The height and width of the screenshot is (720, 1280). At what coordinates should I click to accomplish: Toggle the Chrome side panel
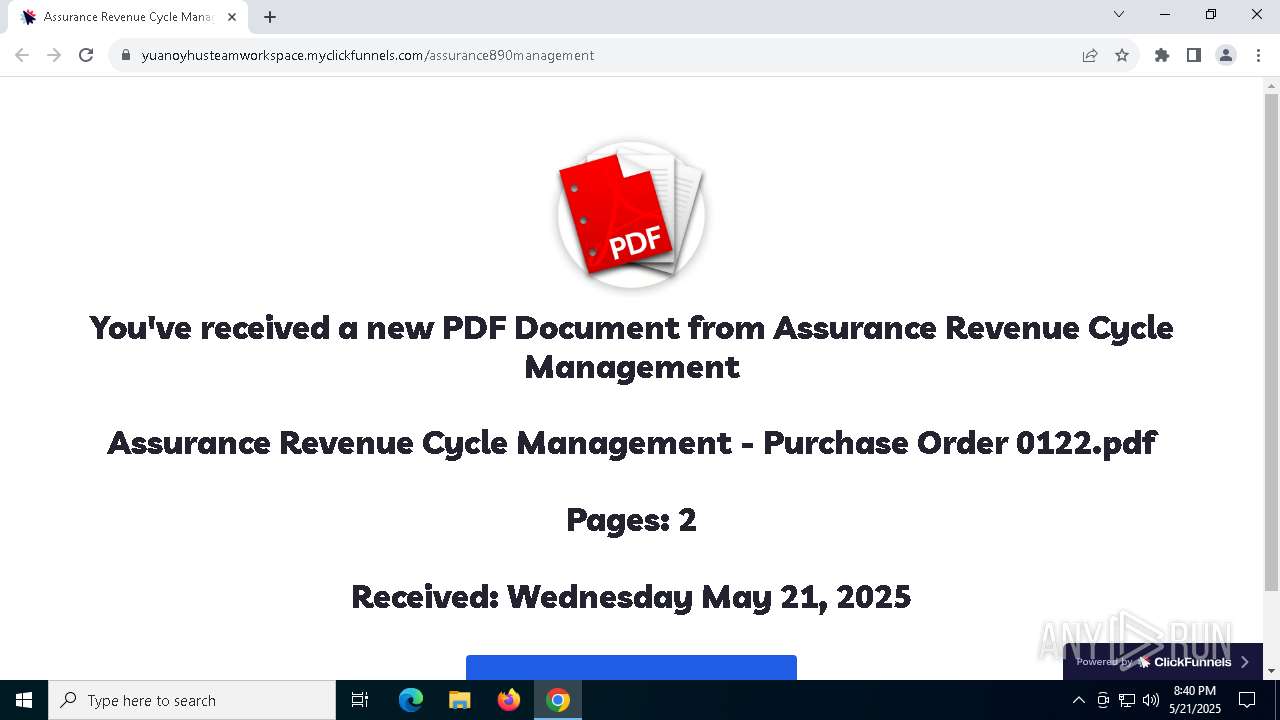(x=1194, y=55)
